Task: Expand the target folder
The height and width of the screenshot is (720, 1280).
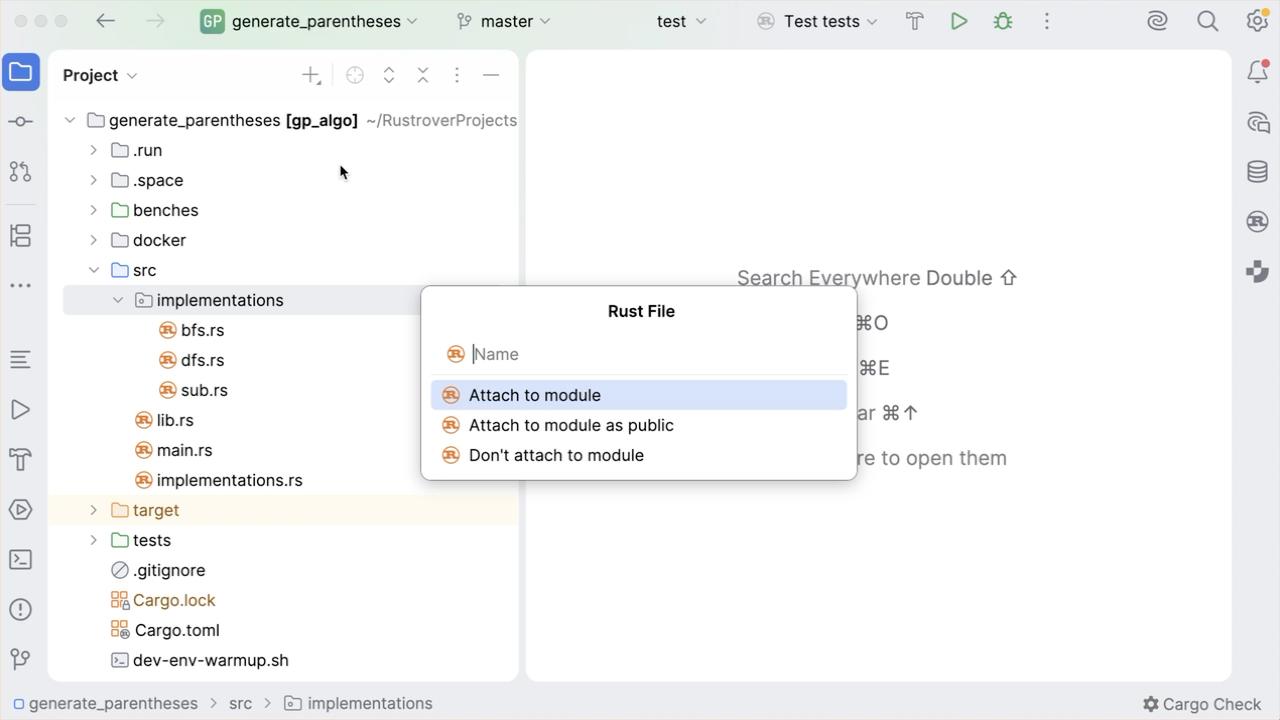Action: (x=94, y=510)
